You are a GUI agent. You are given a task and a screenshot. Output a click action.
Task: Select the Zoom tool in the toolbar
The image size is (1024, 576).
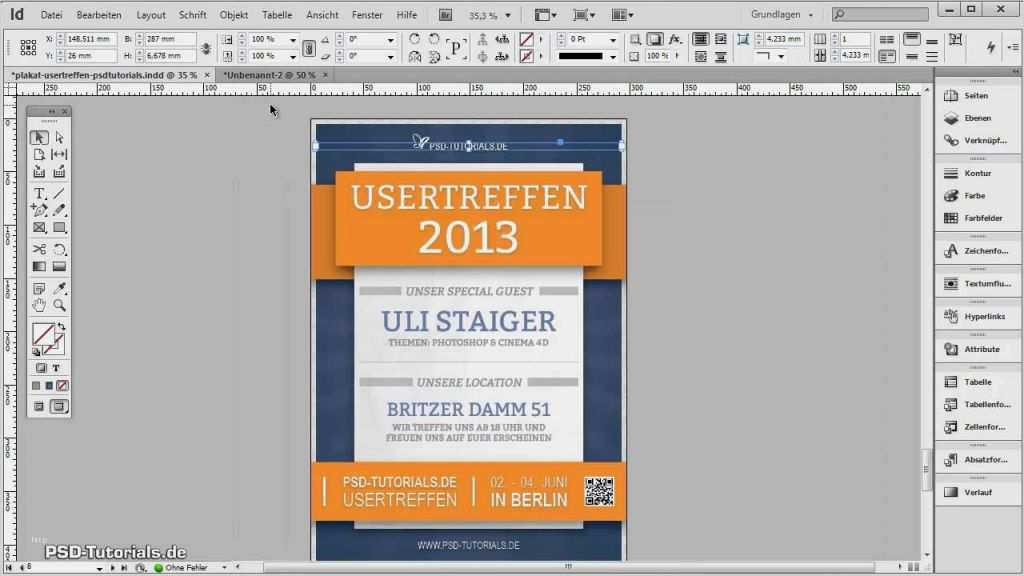coord(58,306)
